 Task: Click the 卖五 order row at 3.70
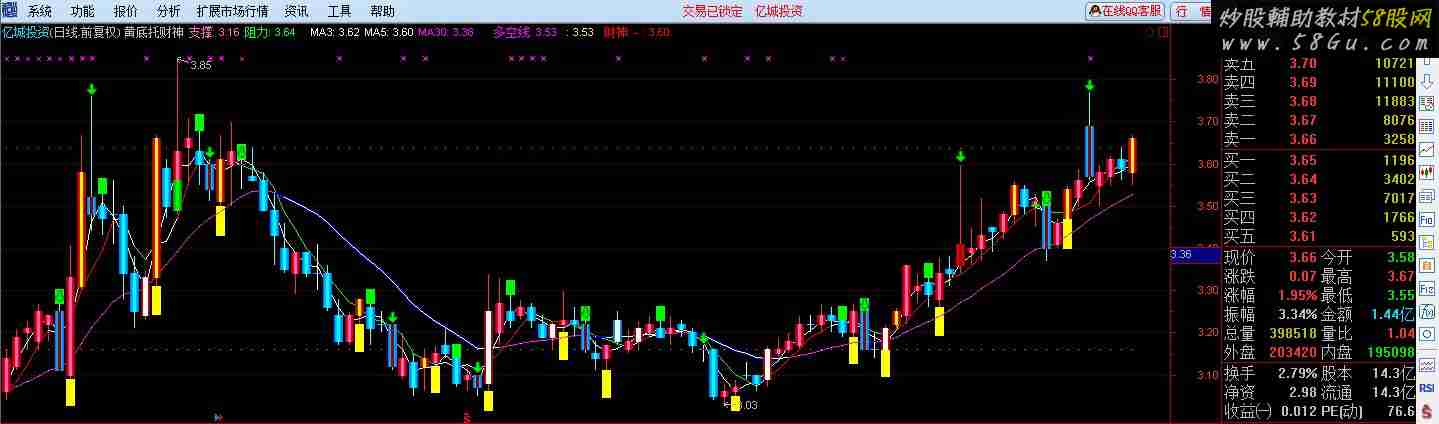(x=1319, y=63)
